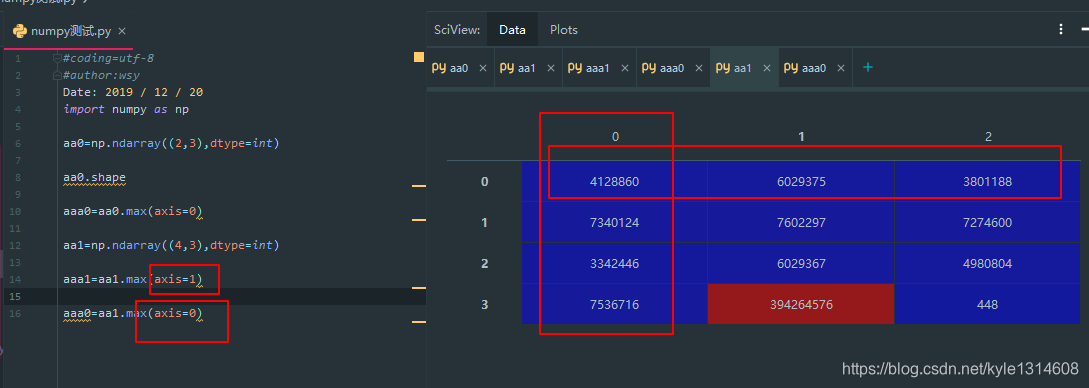This screenshot has height=388, width=1089.
Task: Click the red cell with value 394264576
Action: coord(801,304)
